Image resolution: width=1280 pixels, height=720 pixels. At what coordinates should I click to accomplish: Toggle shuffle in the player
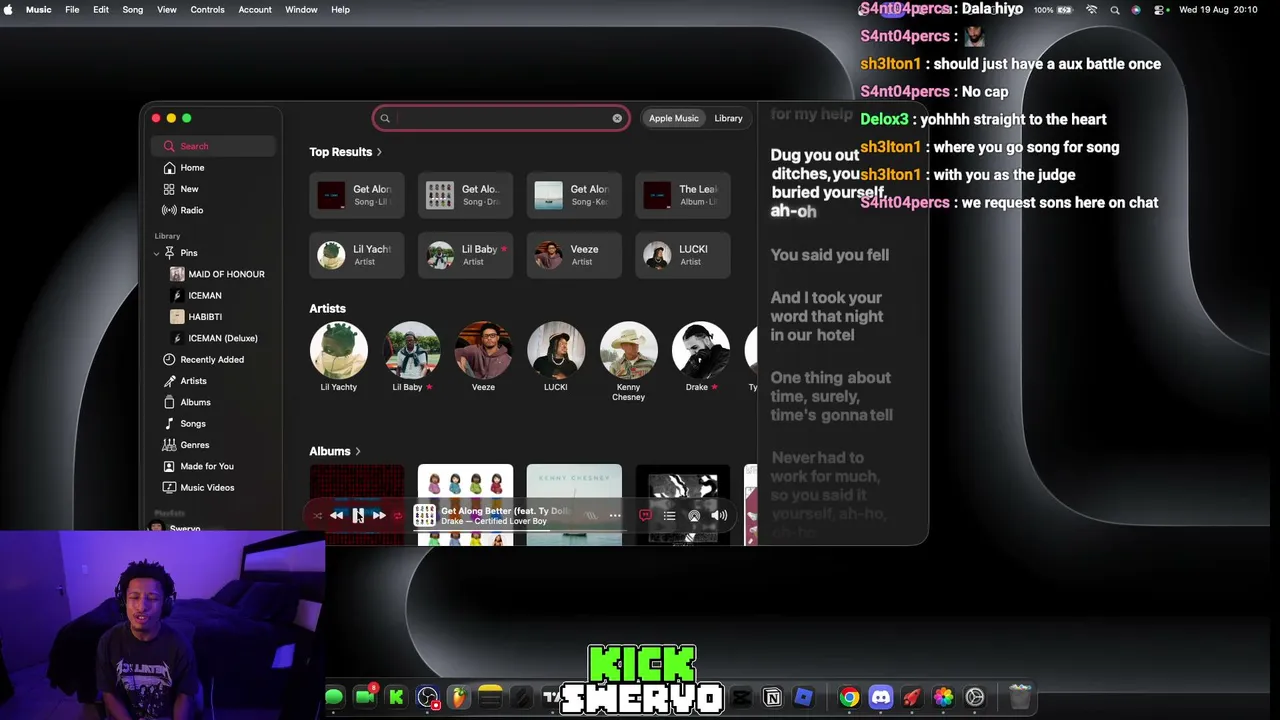point(317,516)
